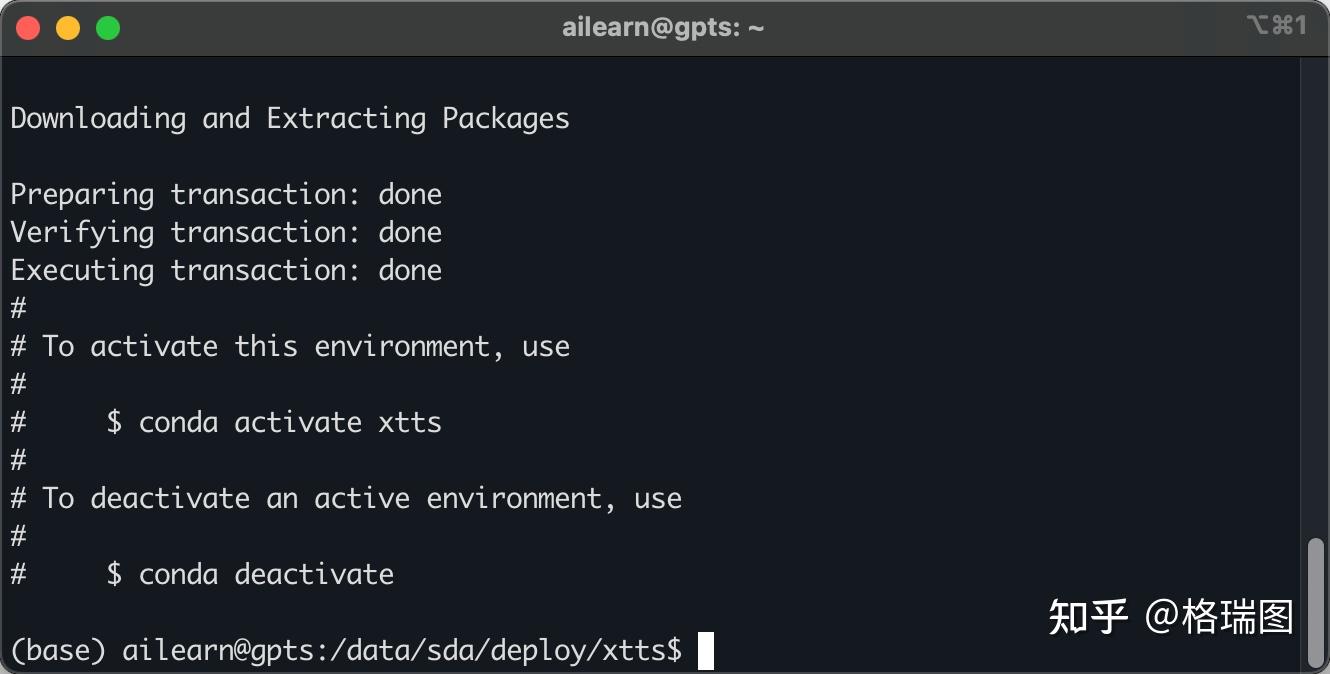
Task: Click the Verifying transaction: done line
Action: point(226,232)
